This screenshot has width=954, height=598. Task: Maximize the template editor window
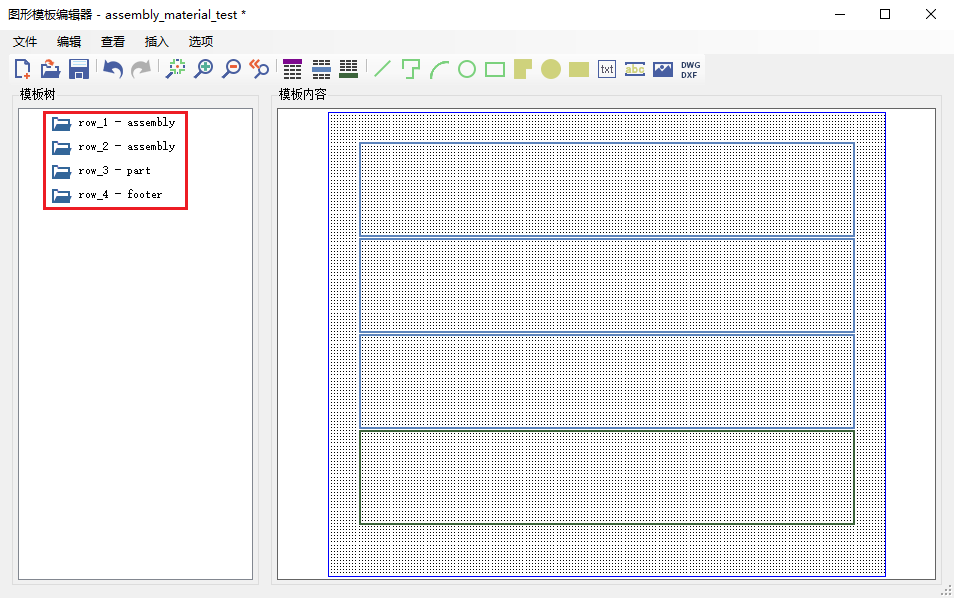coord(885,14)
